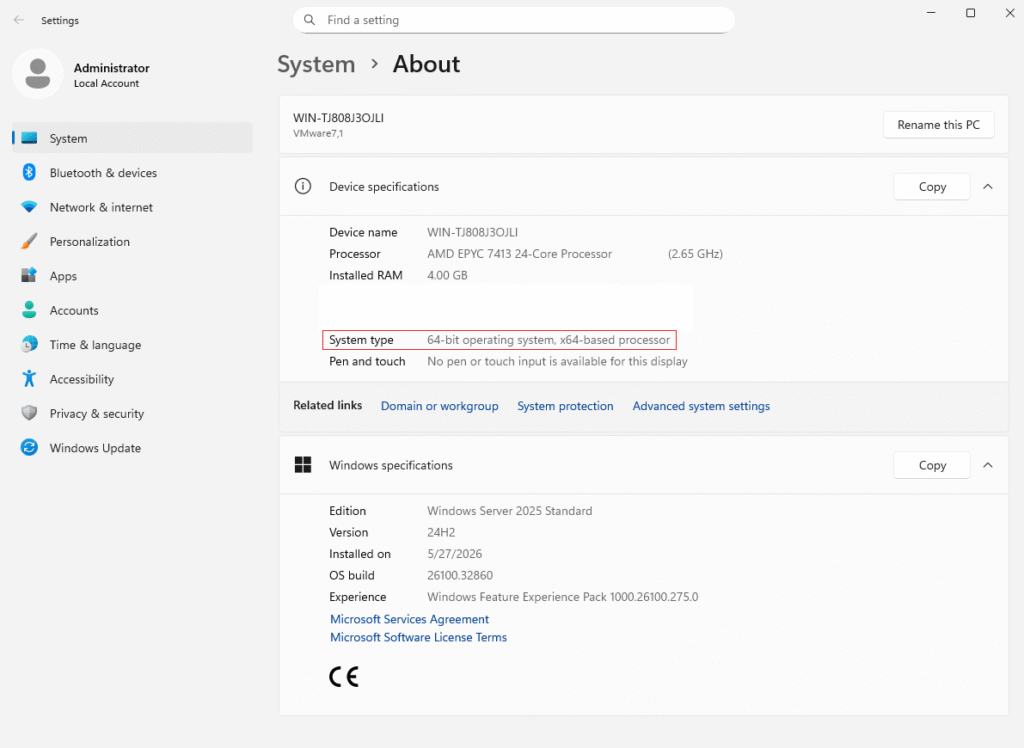Click the Network wifi icon in sidebar

tap(29, 207)
